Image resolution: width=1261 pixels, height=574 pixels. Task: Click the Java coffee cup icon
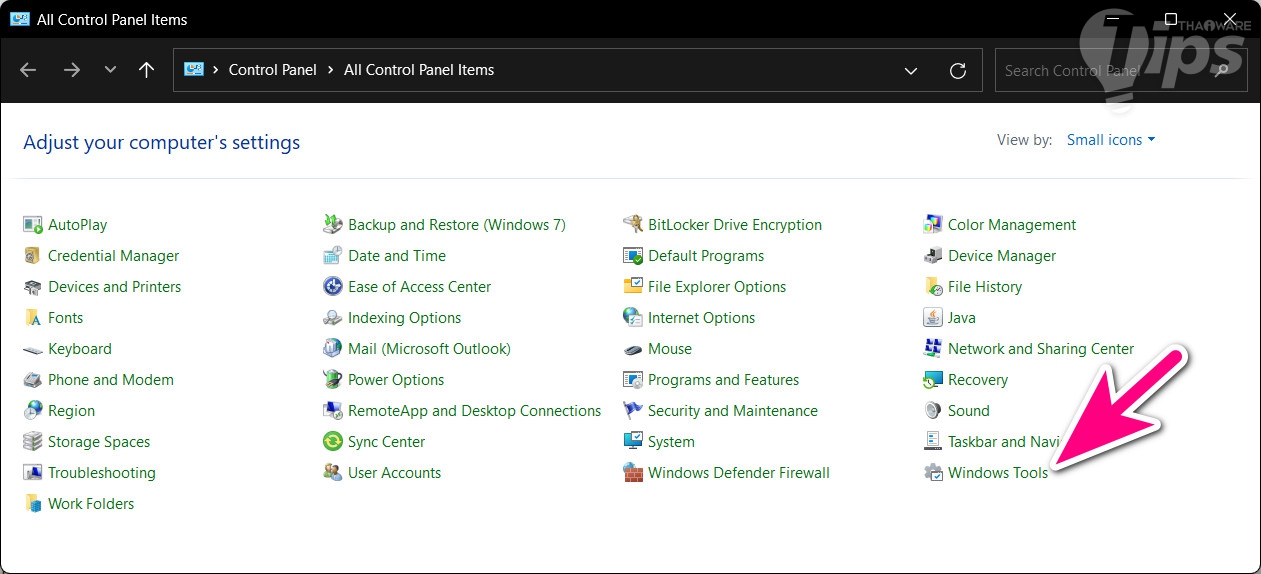tap(932, 318)
